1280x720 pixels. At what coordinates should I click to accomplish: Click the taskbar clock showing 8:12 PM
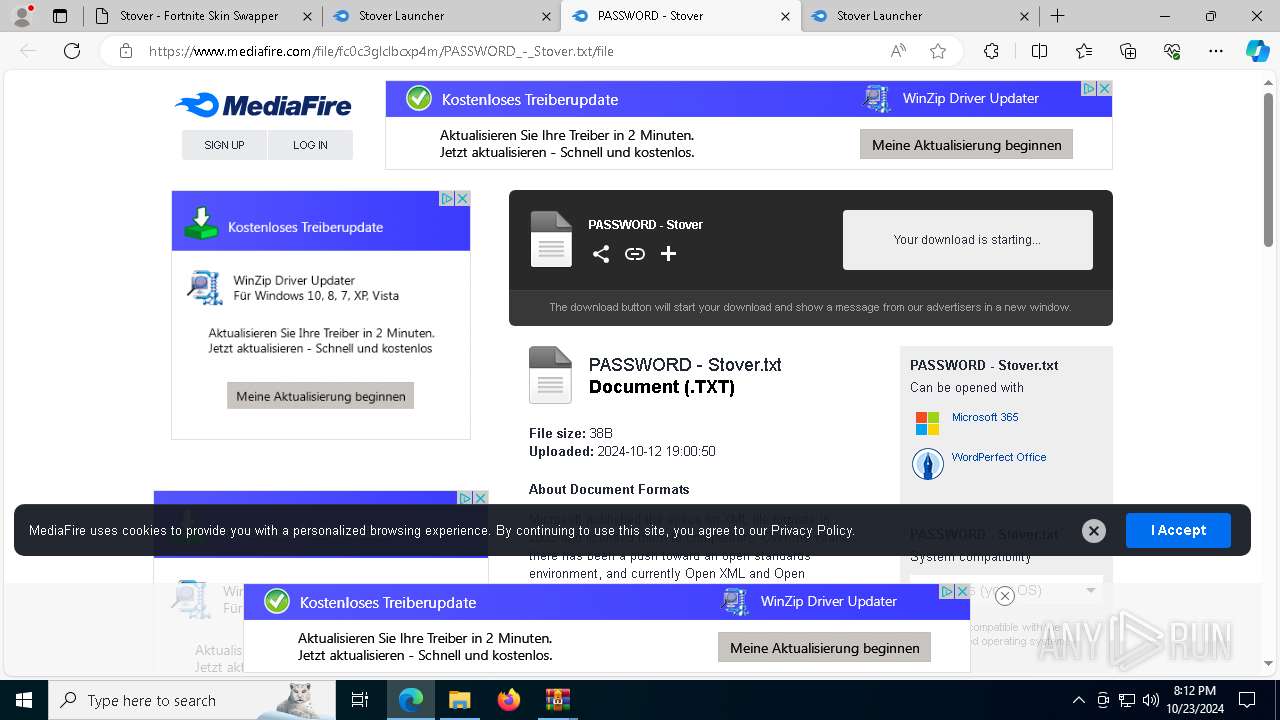click(x=1194, y=699)
